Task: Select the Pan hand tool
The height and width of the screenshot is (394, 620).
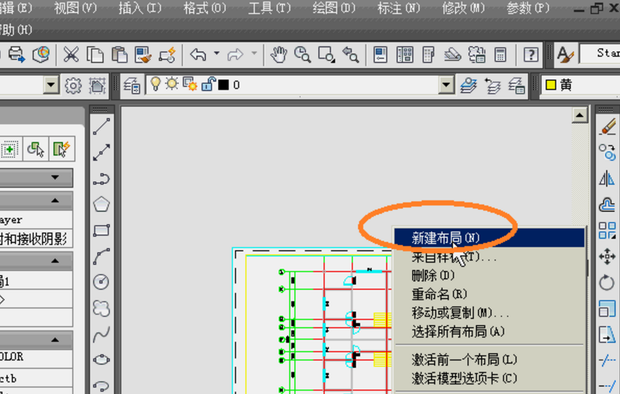Action: click(x=279, y=55)
